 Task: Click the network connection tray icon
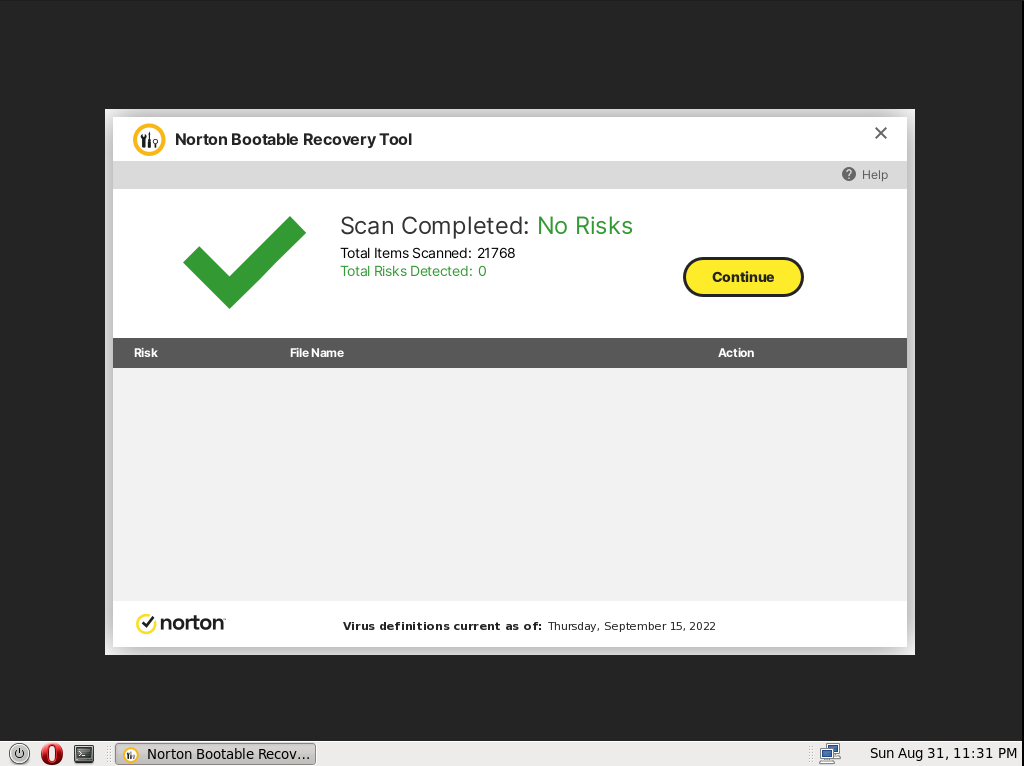click(829, 754)
